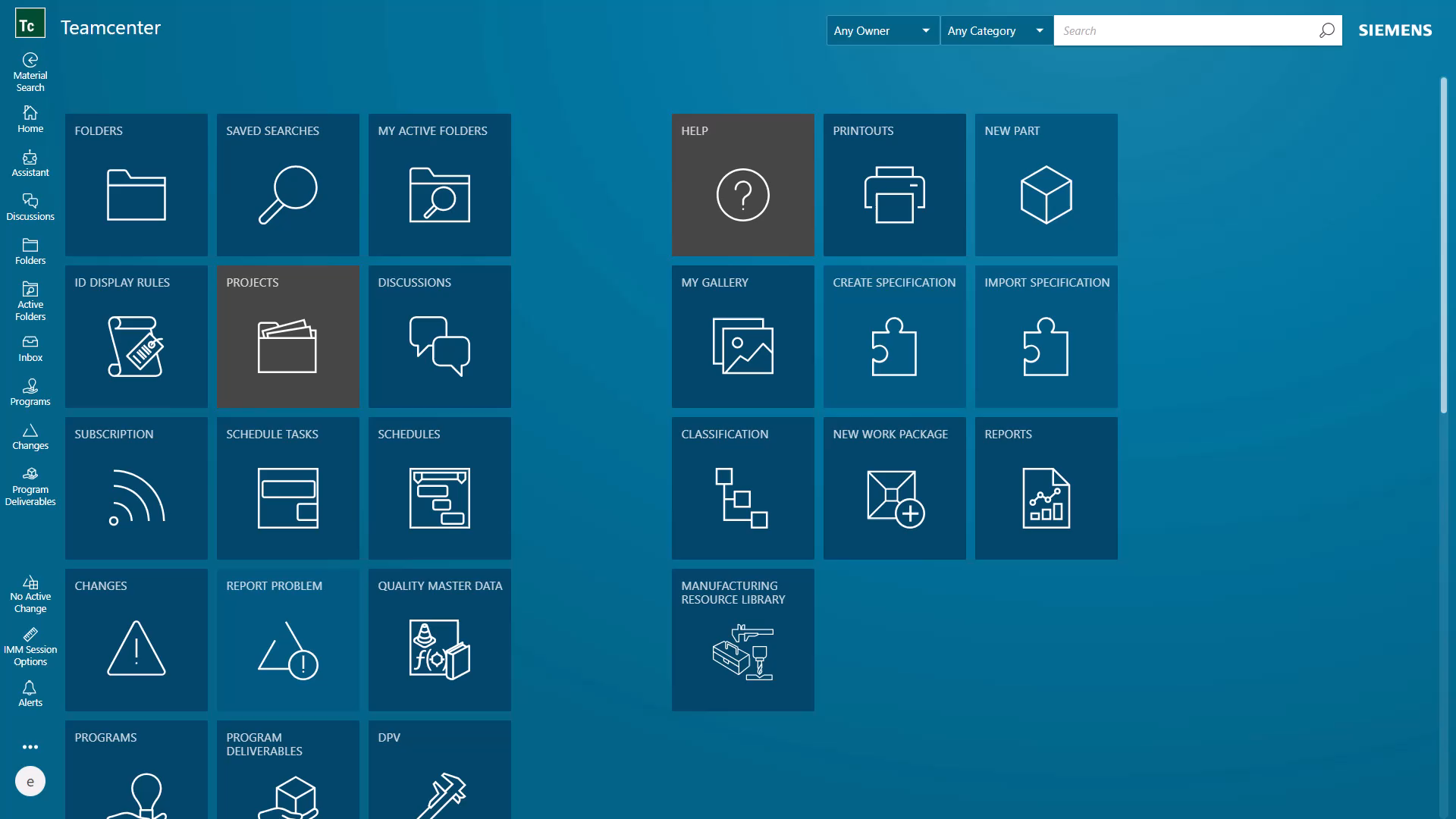Open Inbox from the left sidebar
The height and width of the screenshot is (819, 1456).
click(x=30, y=348)
